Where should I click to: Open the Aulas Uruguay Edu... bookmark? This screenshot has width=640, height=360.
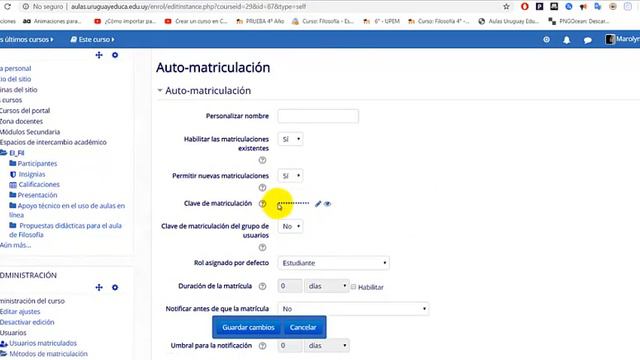point(509,21)
